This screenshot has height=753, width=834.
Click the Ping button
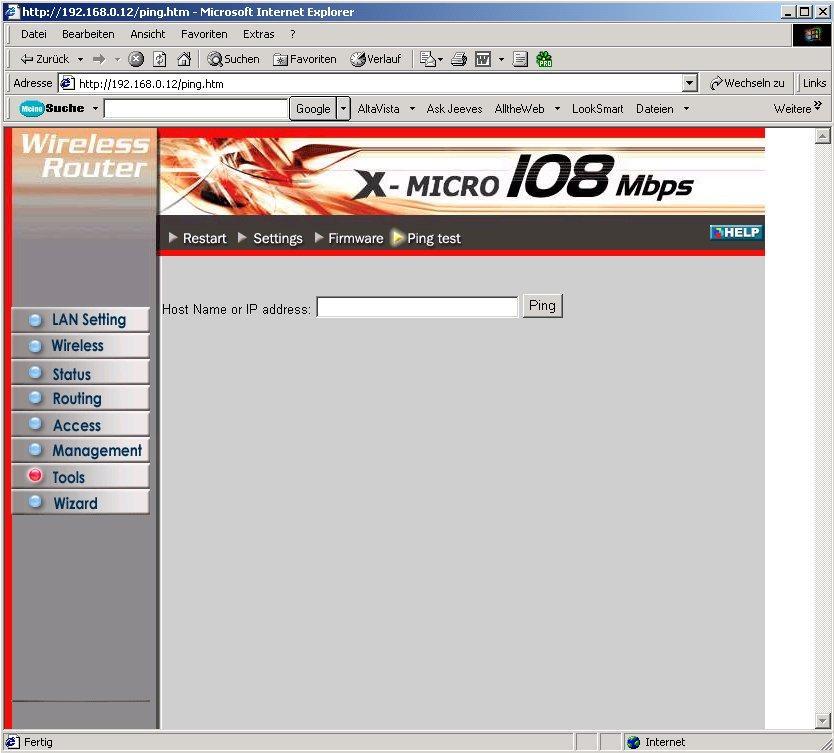(x=542, y=306)
